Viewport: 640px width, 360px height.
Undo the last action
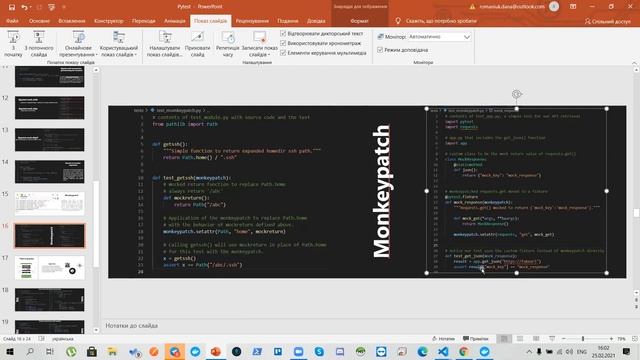[x=24, y=7]
